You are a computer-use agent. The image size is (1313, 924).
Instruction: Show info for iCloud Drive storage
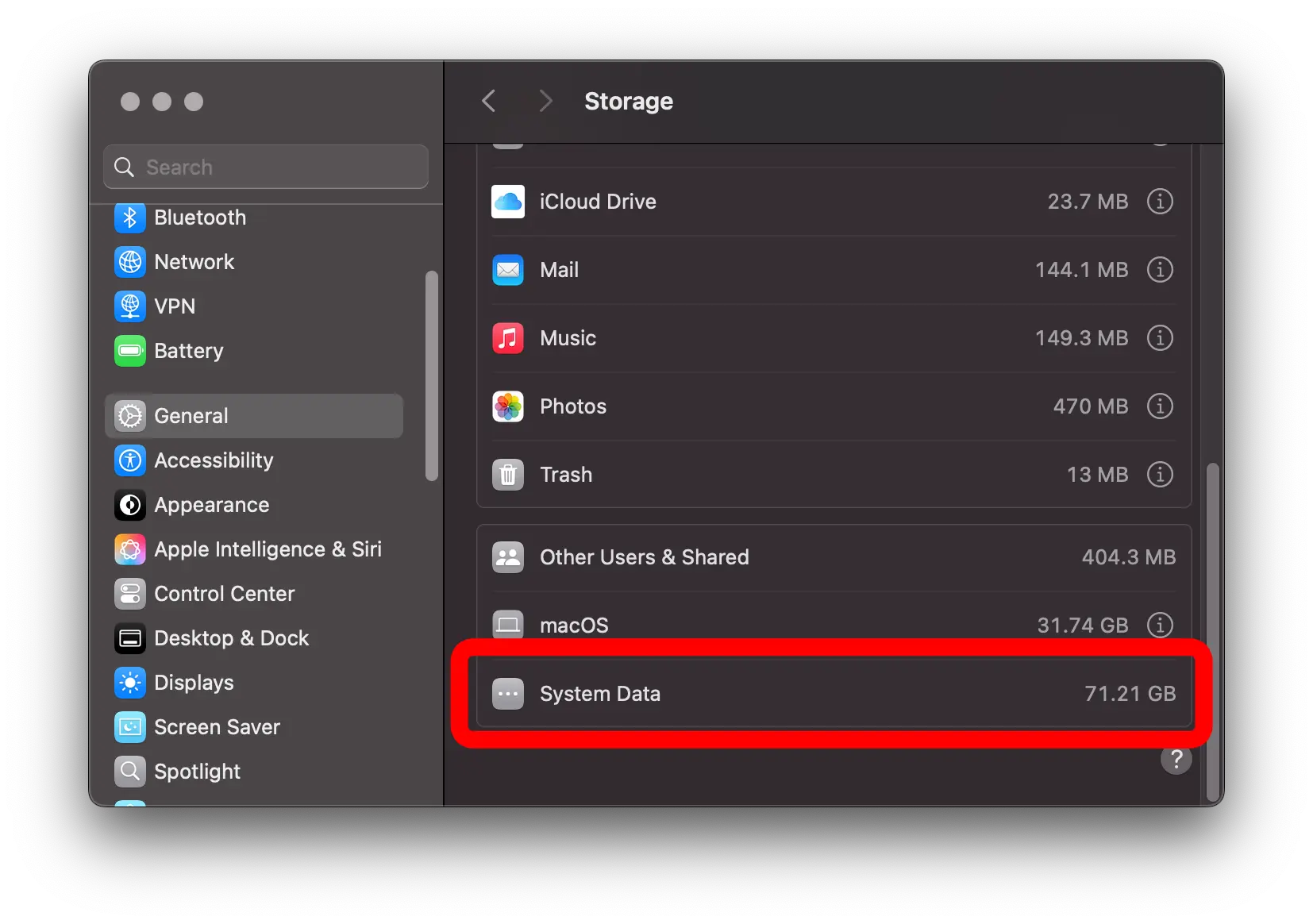pos(1160,202)
